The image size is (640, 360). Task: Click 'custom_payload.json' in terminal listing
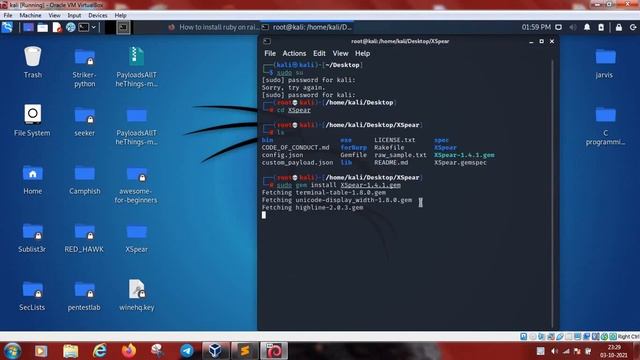[x=297, y=162]
